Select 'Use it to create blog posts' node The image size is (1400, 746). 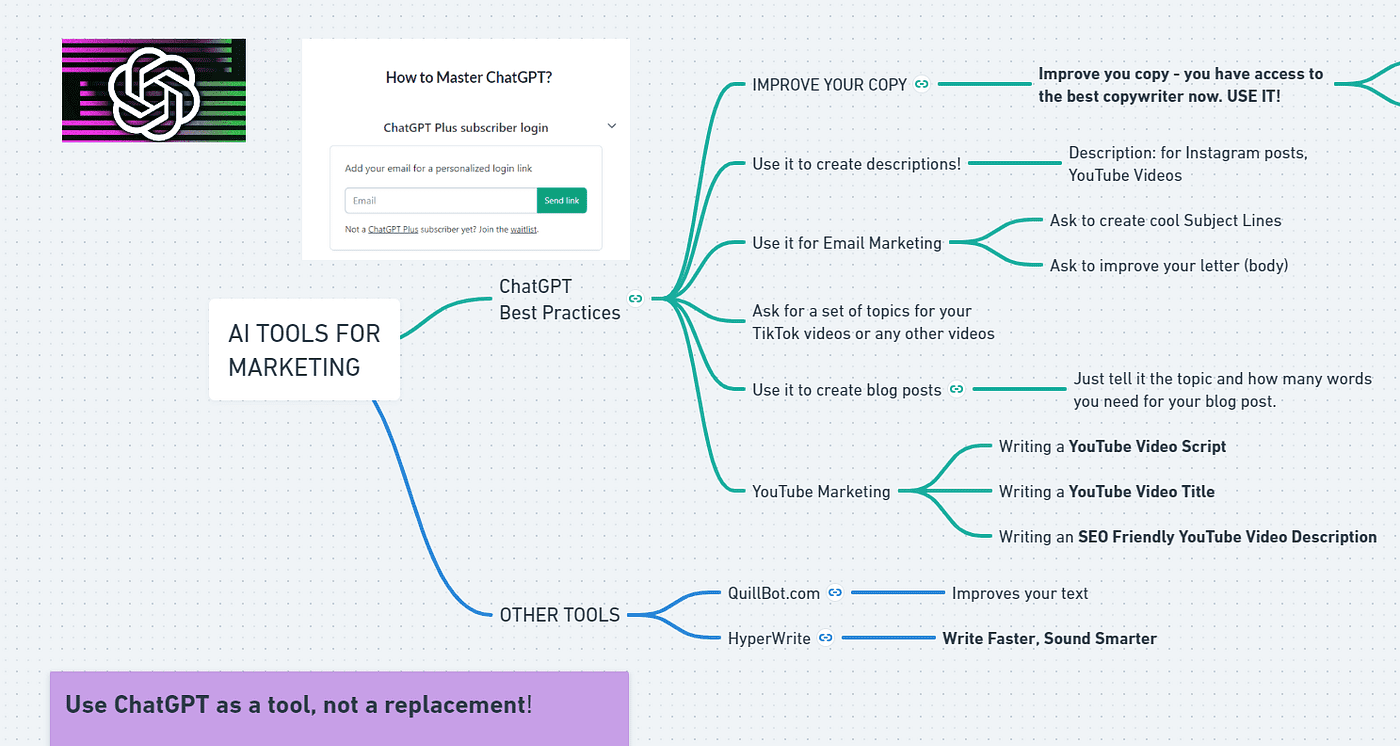pos(847,390)
